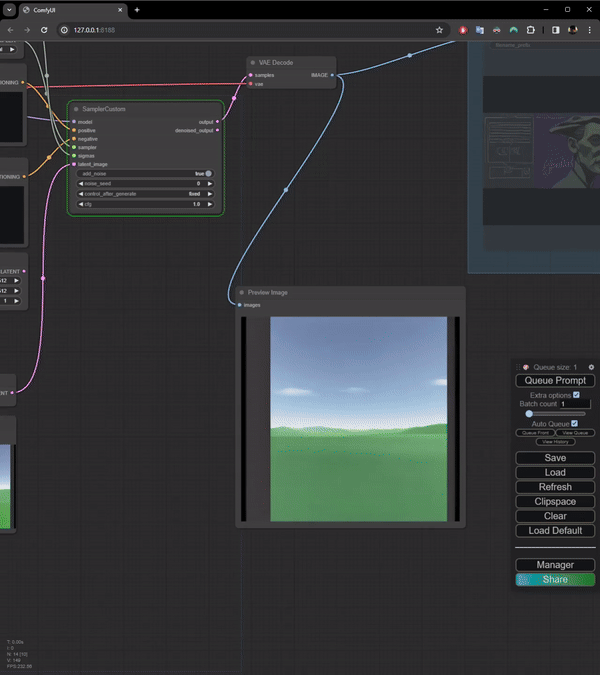The width and height of the screenshot is (600, 675).
Task: Select next control_after_generate option
Action: click(210, 194)
